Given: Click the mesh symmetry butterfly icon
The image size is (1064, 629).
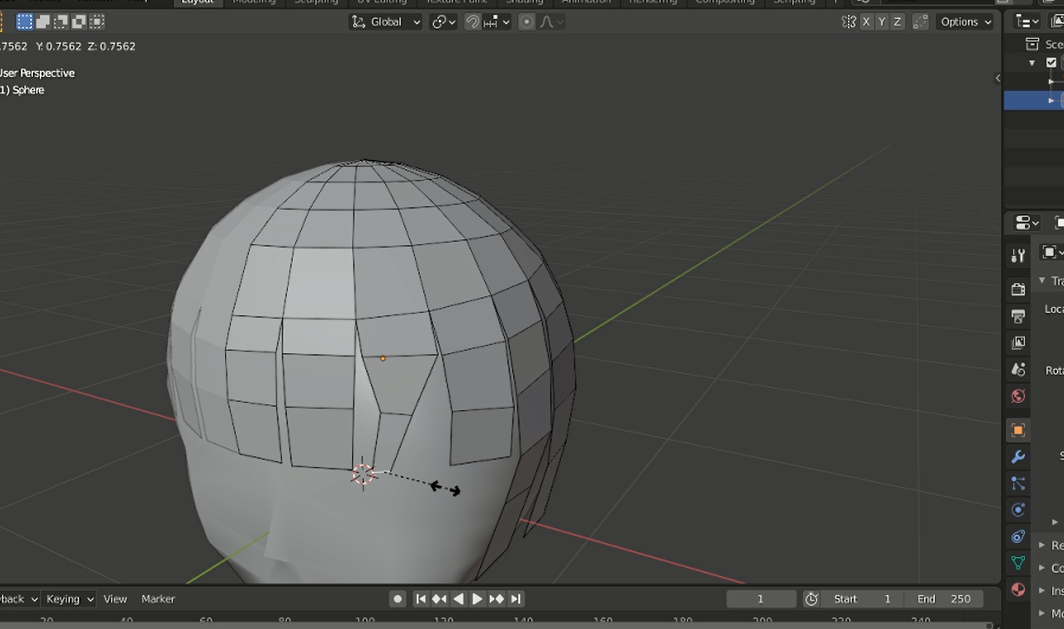Looking at the screenshot, I should (x=849, y=22).
